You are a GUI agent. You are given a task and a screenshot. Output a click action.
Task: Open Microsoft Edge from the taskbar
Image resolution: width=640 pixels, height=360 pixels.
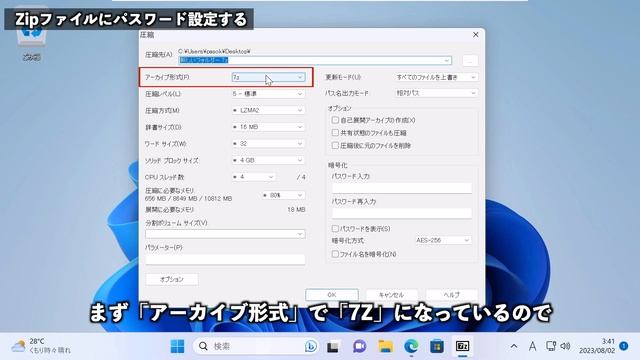411,346
